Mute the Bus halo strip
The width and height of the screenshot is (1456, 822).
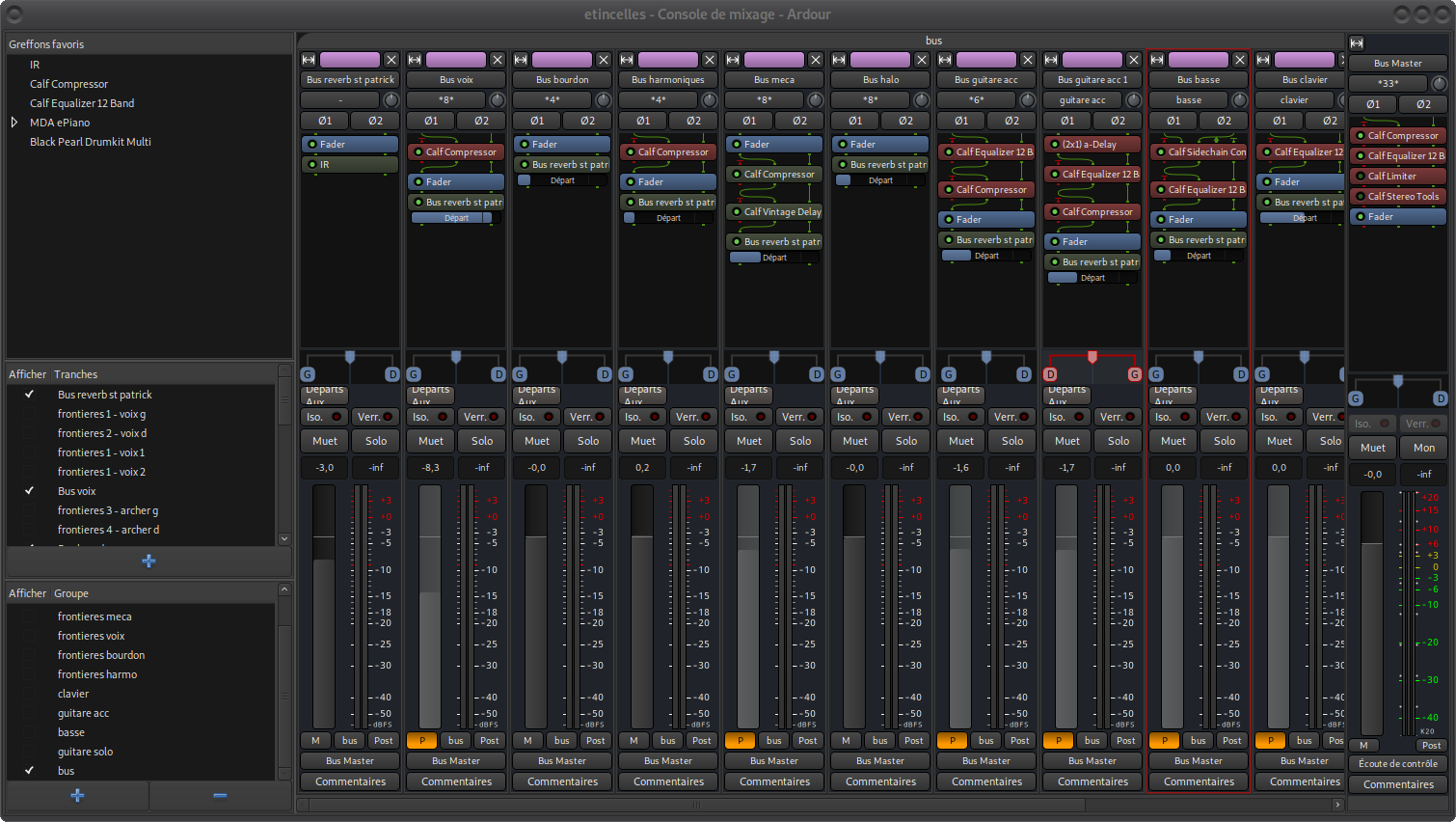click(x=854, y=441)
